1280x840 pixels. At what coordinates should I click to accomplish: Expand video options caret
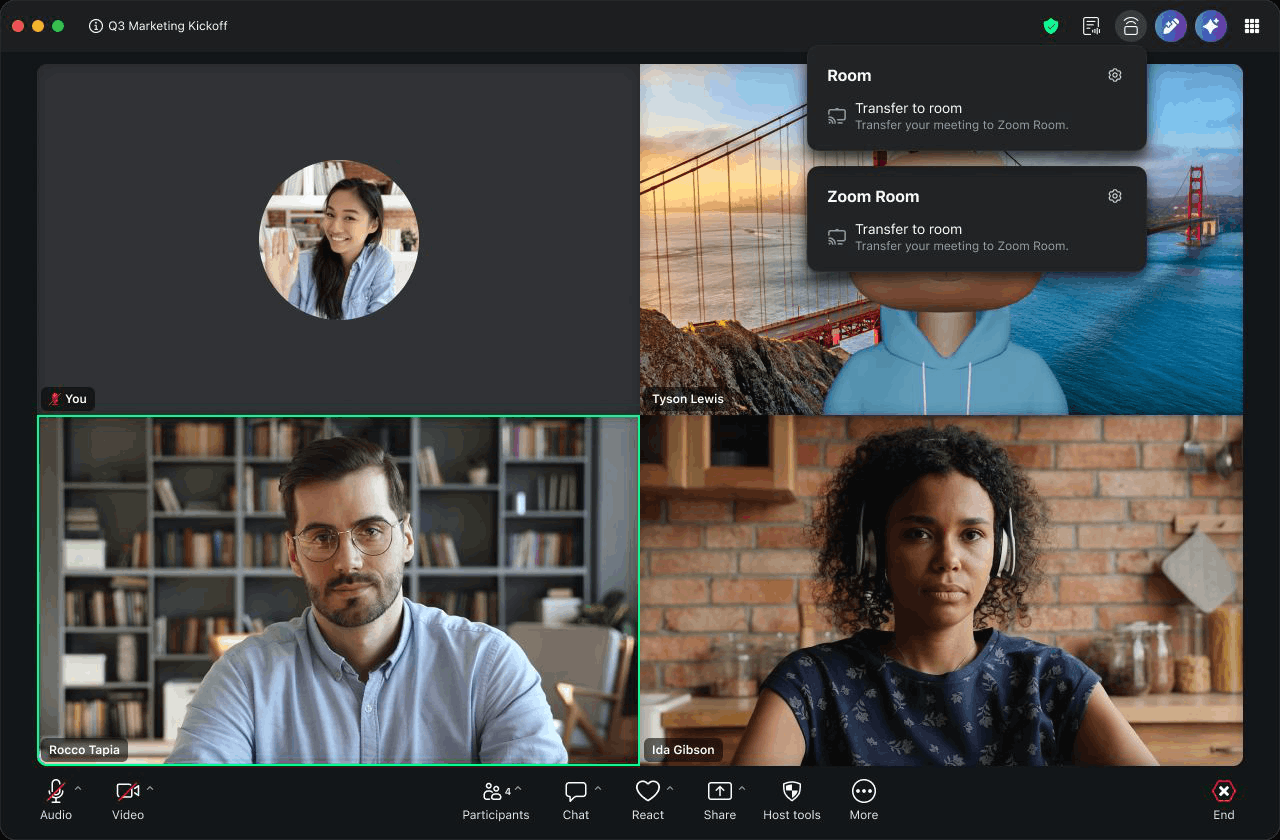[150, 789]
